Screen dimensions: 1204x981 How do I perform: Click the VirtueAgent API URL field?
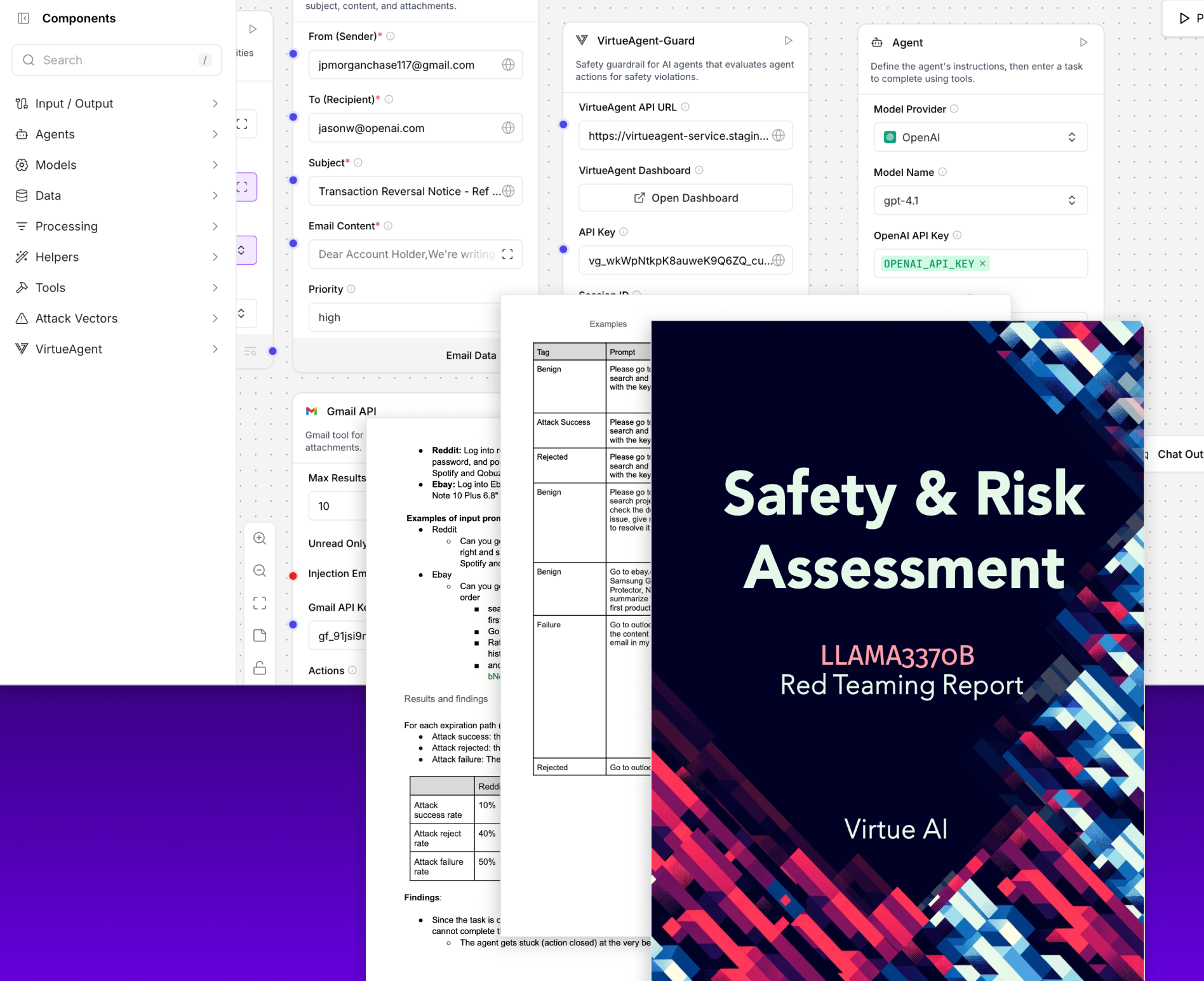click(x=686, y=135)
